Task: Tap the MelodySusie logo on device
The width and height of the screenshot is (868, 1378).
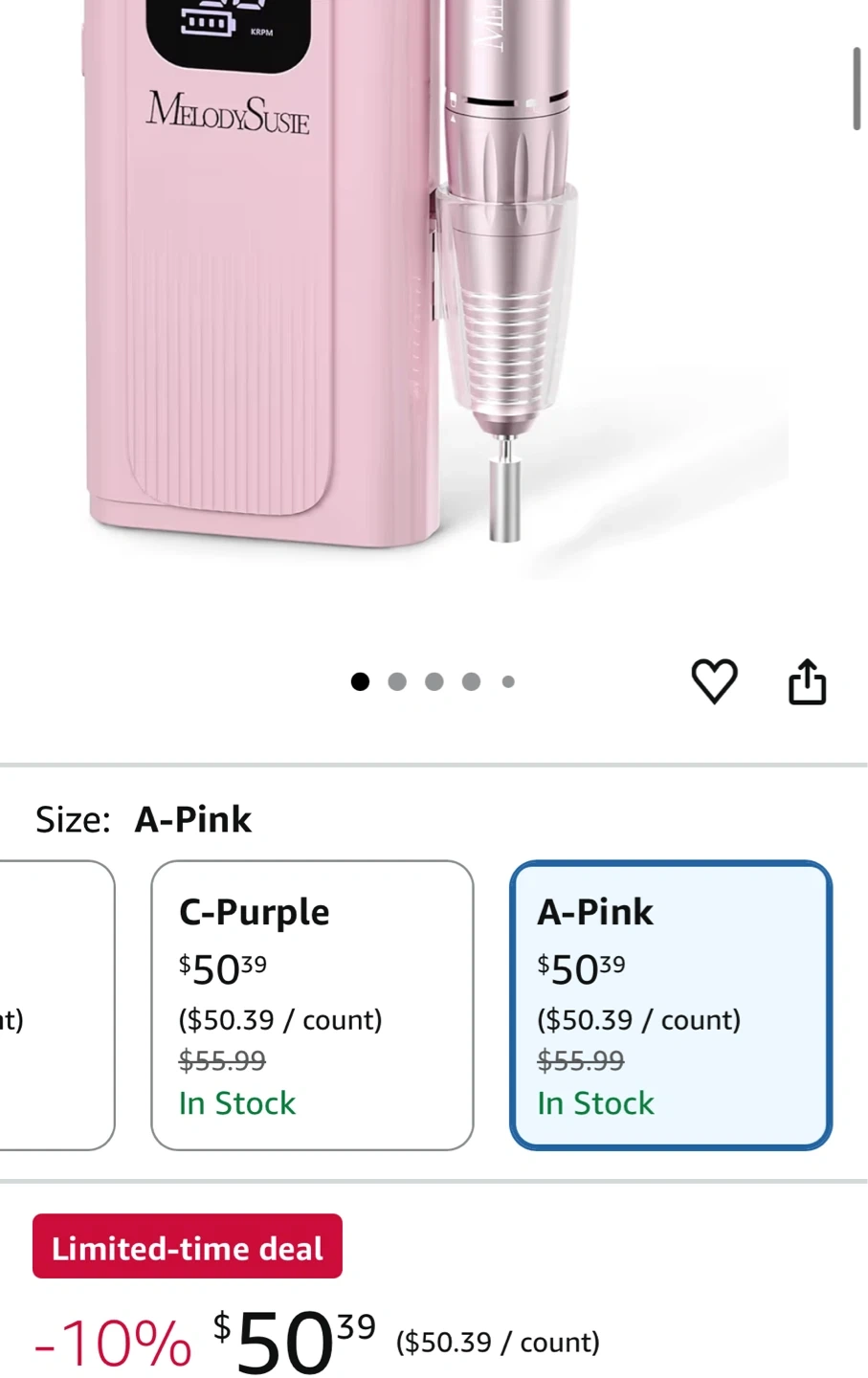Action: coord(228,113)
